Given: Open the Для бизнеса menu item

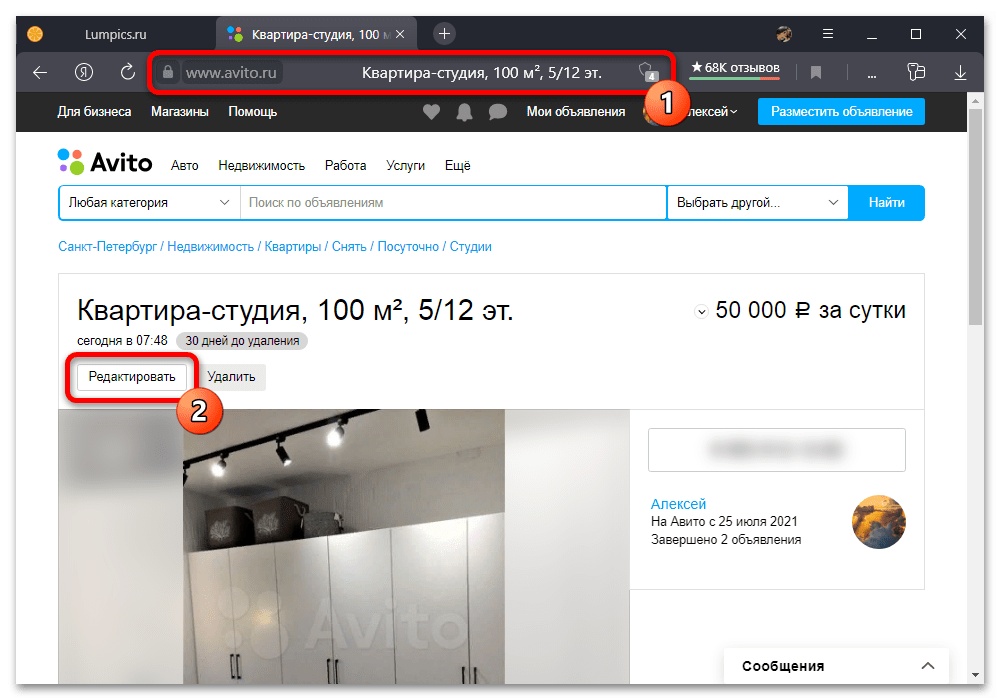Looking at the screenshot, I should point(94,112).
